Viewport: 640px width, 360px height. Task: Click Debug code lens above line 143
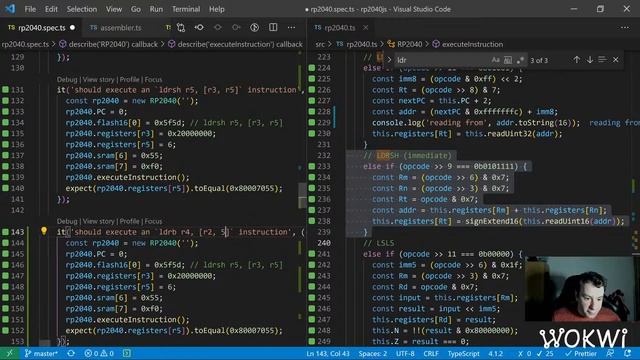pyautogui.click(x=67, y=221)
